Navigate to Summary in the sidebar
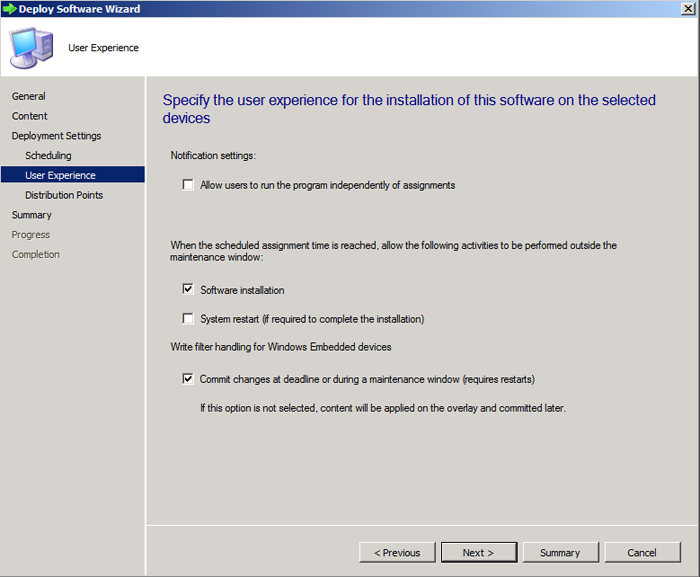The width and height of the screenshot is (700, 577). tap(32, 215)
